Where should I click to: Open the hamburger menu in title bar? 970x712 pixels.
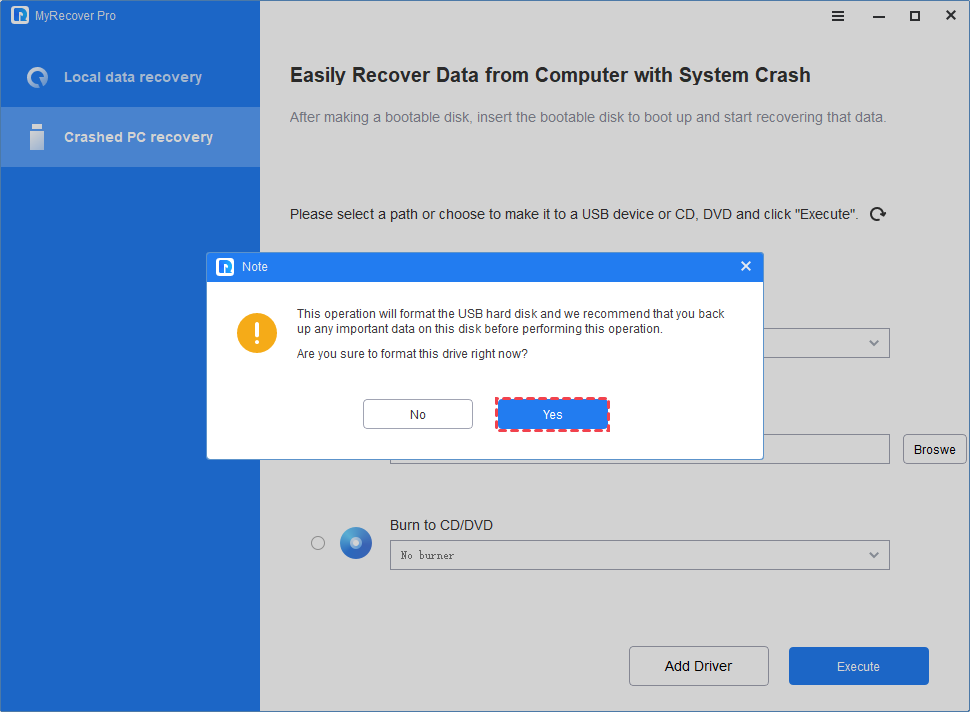(x=838, y=16)
